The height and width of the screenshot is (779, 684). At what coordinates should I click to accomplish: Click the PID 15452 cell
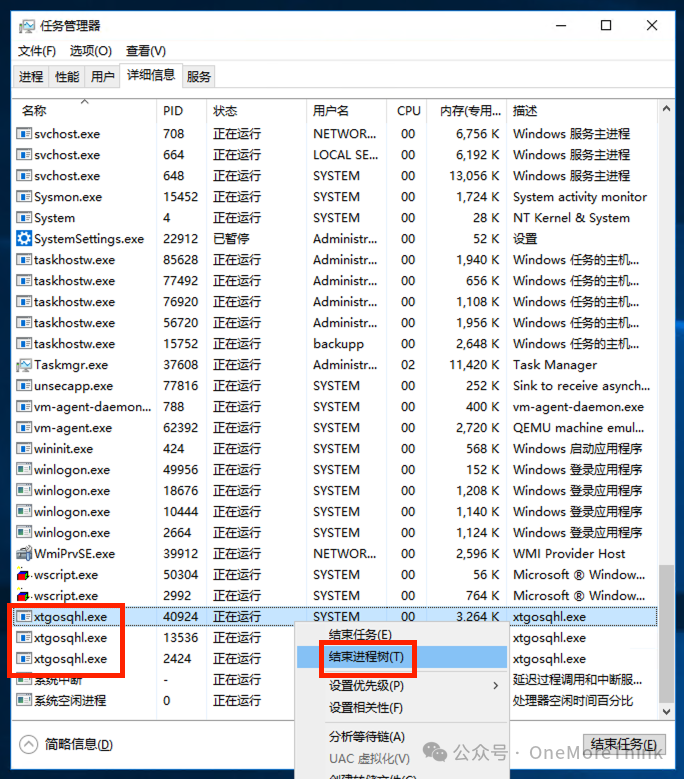(180, 197)
